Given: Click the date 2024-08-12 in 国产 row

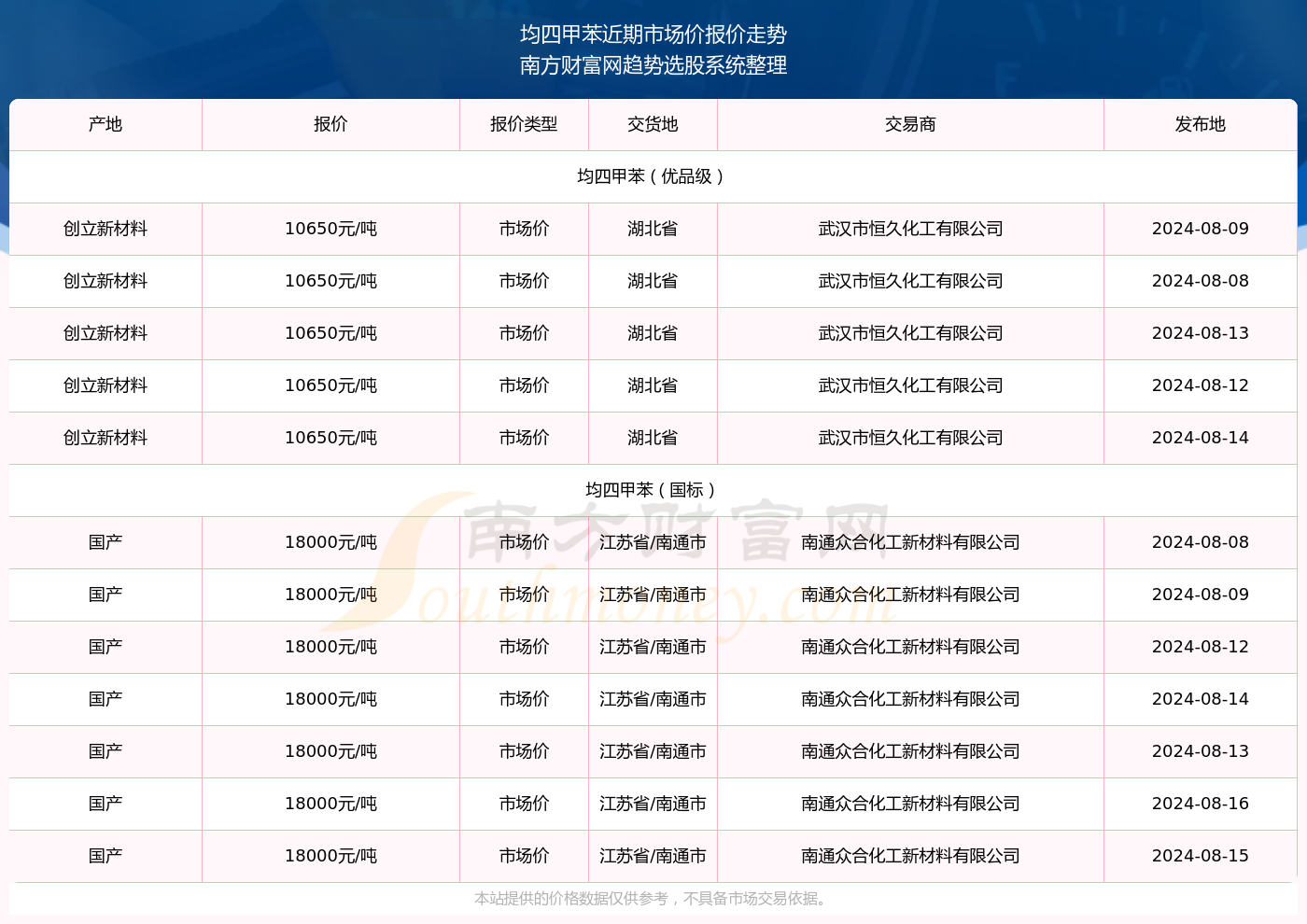Looking at the screenshot, I should (1201, 647).
